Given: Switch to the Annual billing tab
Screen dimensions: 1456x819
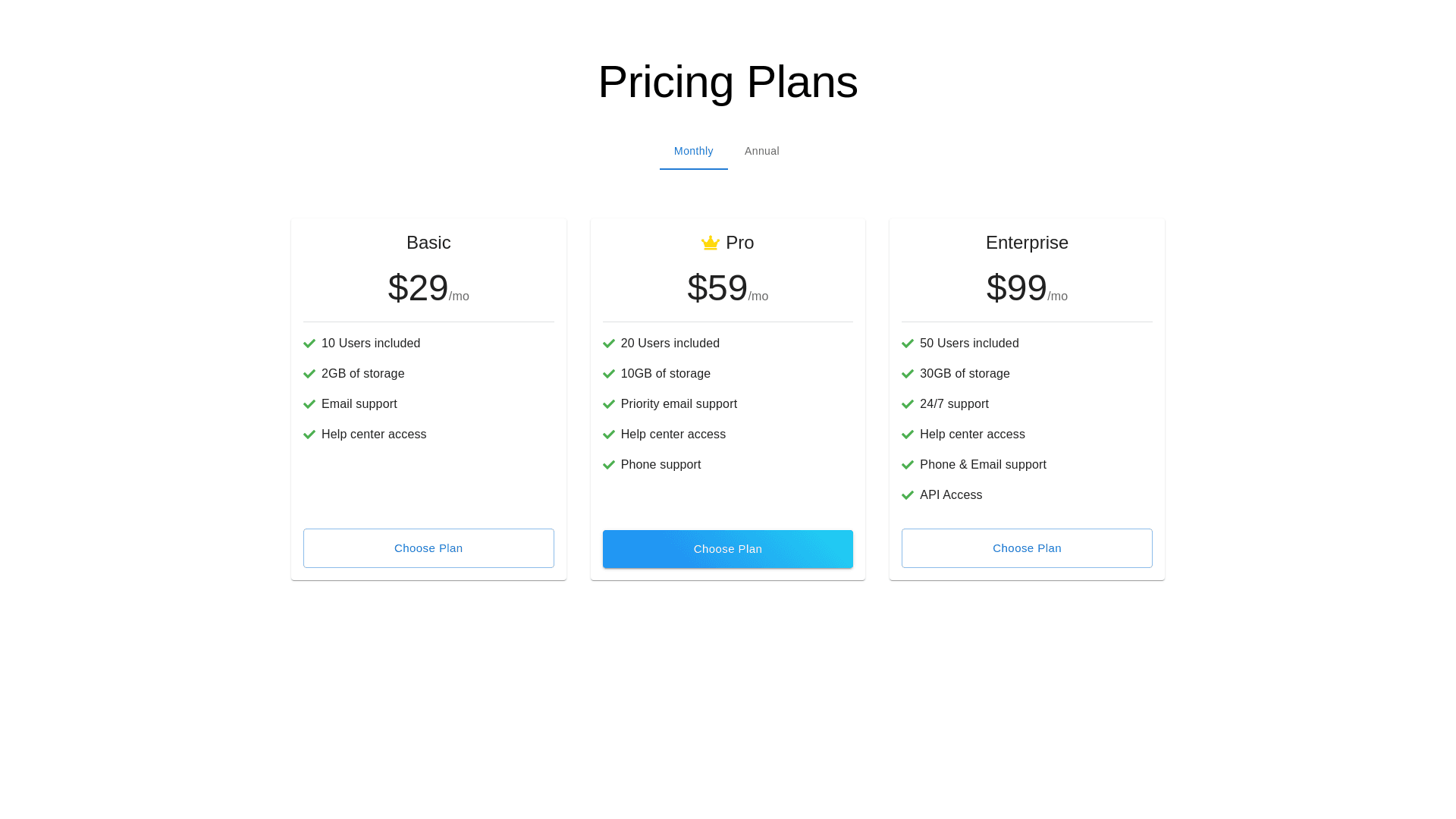Looking at the screenshot, I should tap(761, 152).
